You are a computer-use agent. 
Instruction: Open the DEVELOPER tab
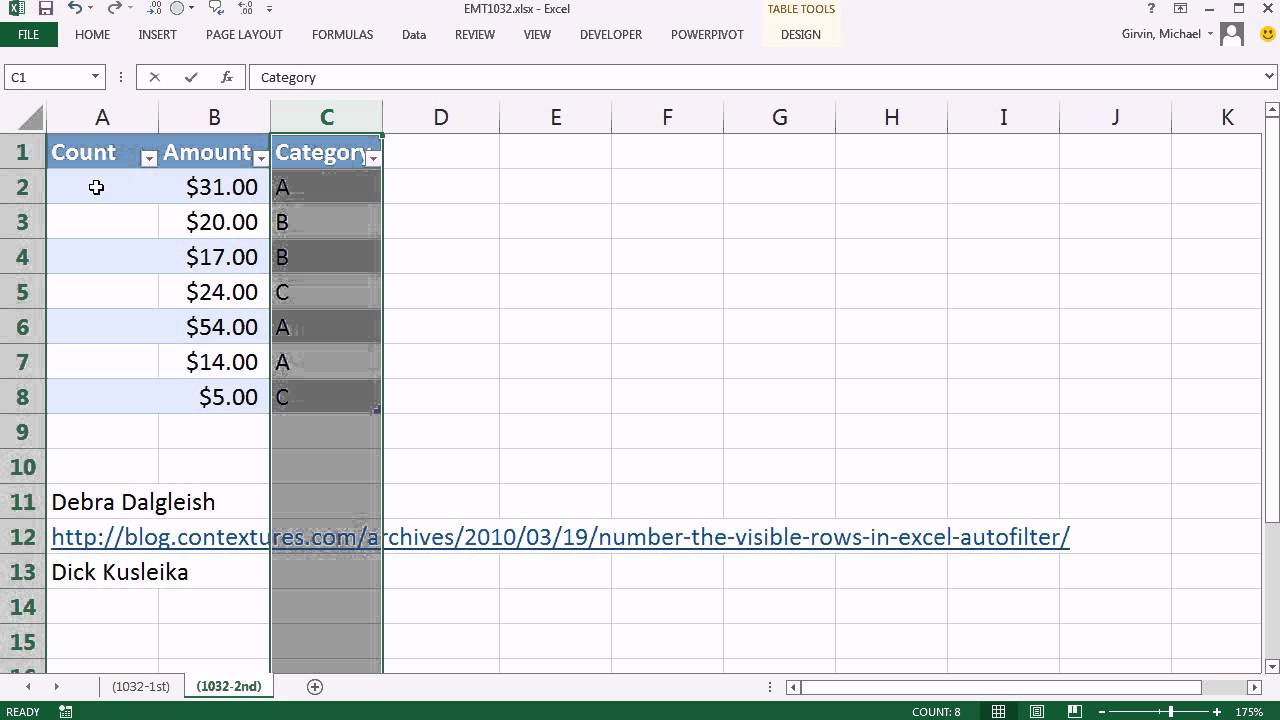tap(611, 34)
